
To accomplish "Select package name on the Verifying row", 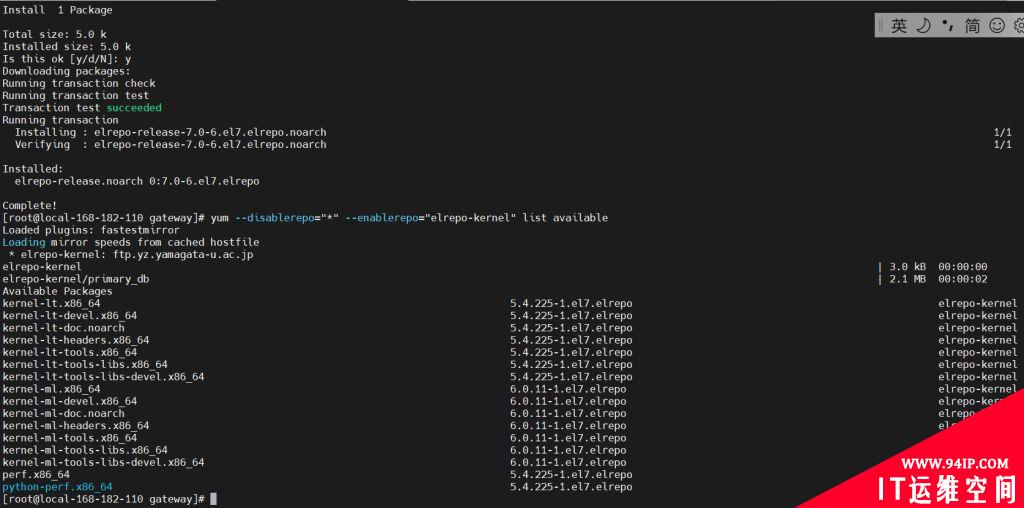I will point(210,144).
